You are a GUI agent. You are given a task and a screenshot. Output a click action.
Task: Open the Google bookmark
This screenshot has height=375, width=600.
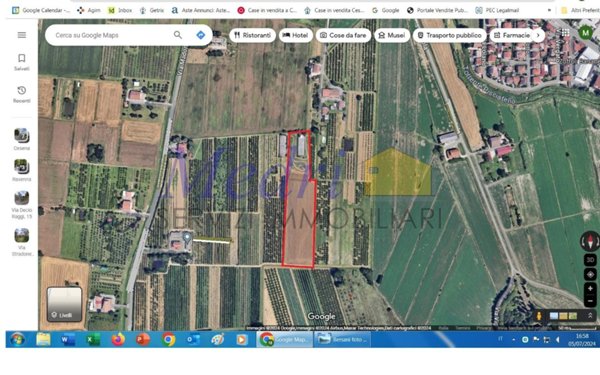click(385, 10)
